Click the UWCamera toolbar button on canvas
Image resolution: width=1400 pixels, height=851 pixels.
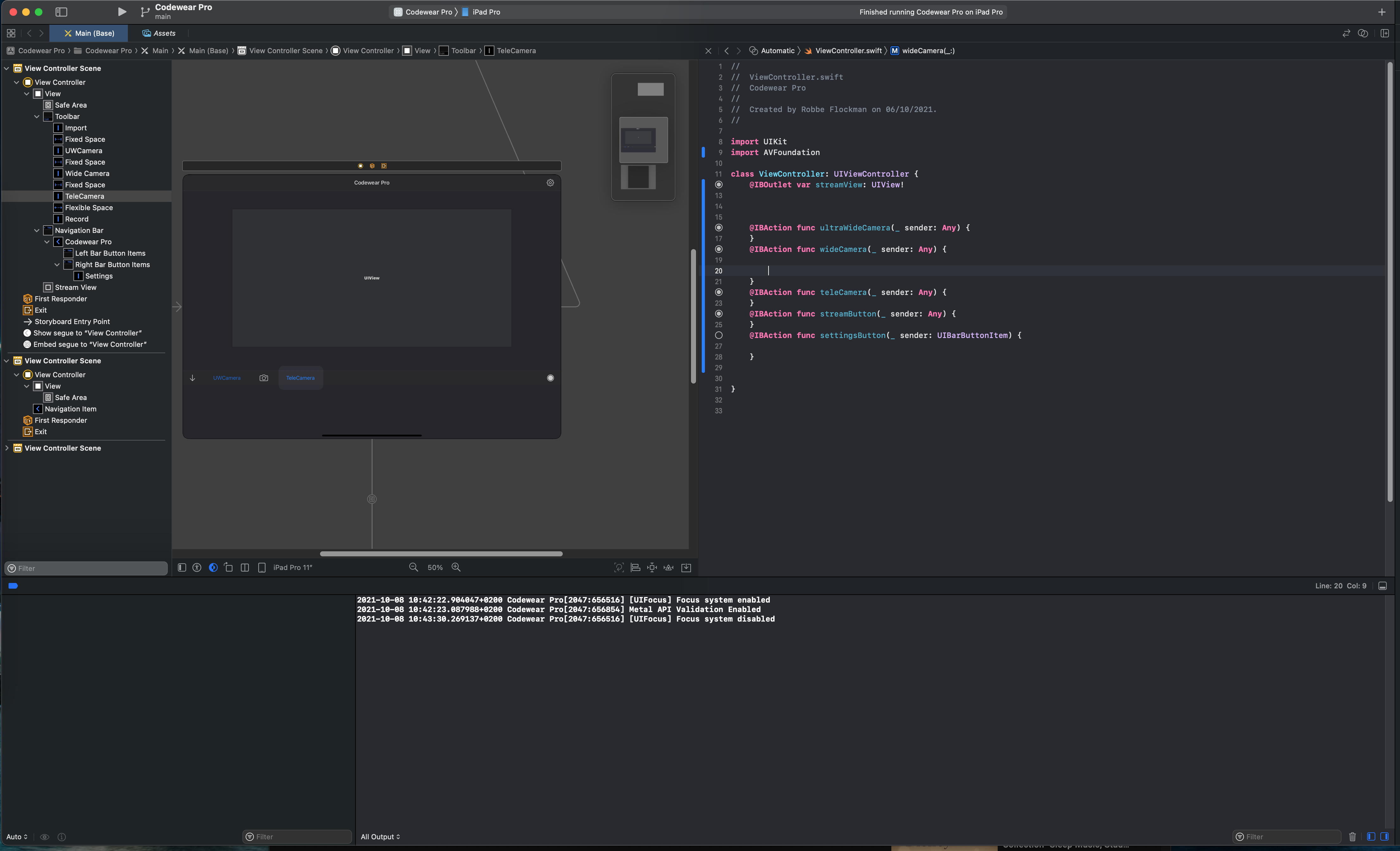[226, 378]
